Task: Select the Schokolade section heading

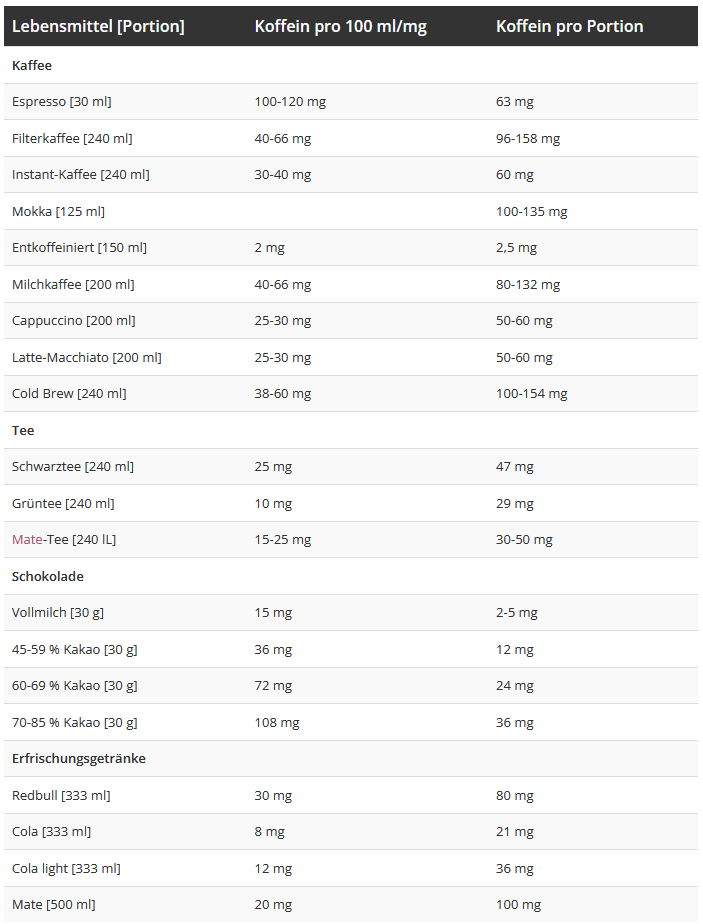Action: click(x=48, y=577)
